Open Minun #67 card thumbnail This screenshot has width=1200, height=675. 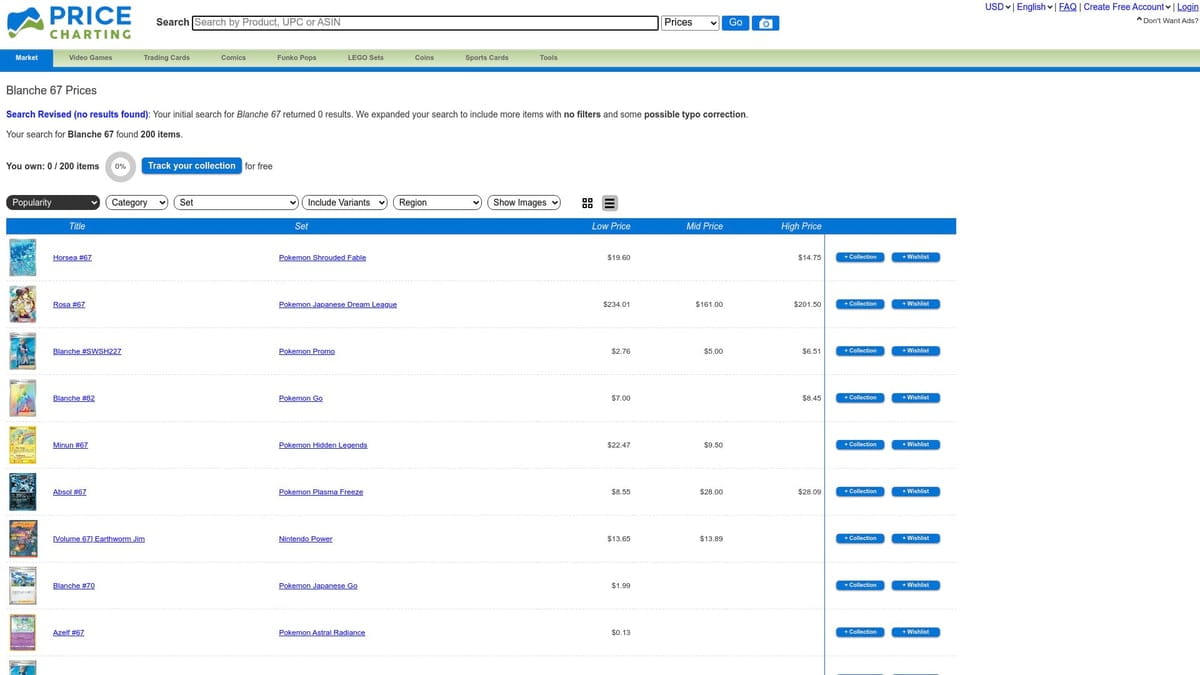click(x=22, y=445)
